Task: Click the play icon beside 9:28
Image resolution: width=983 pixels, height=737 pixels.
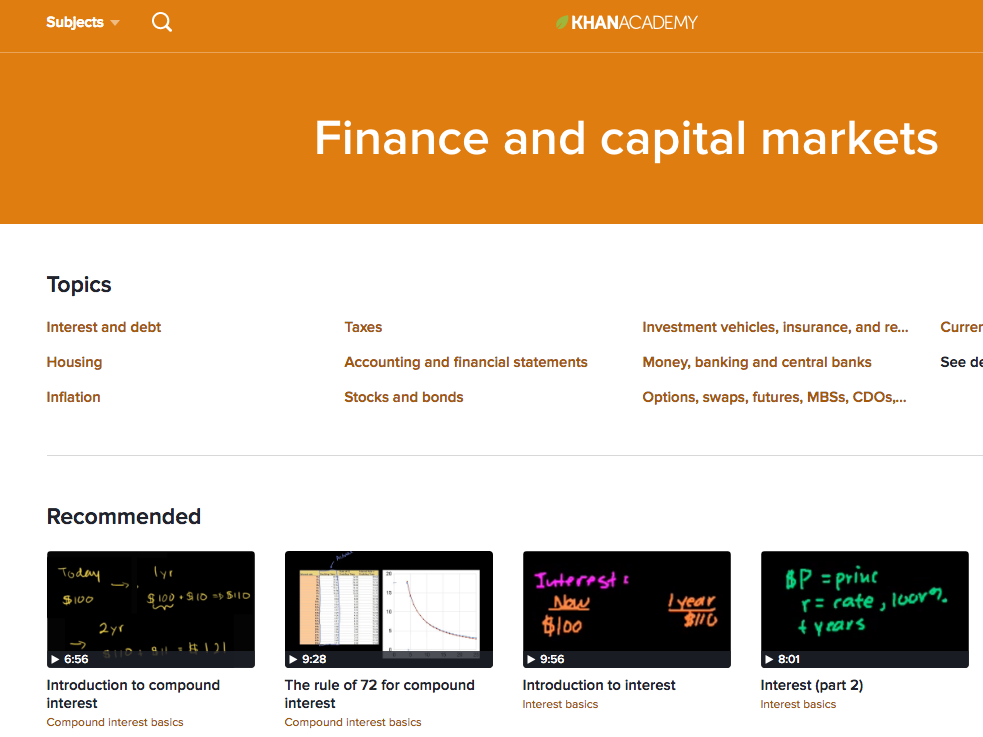Action: (293, 659)
